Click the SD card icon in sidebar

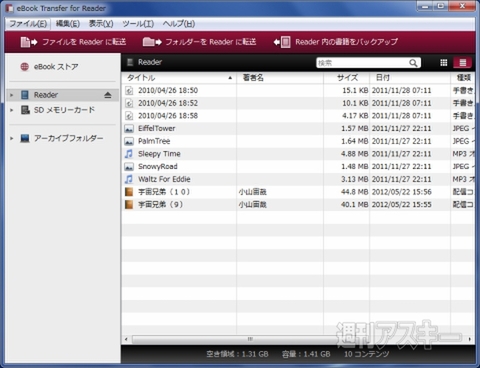click(25, 110)
